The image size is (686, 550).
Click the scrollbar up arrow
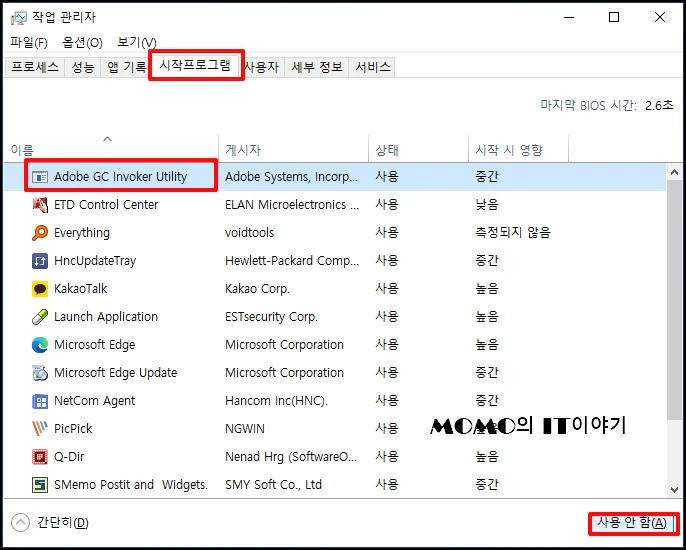point(674,172)
